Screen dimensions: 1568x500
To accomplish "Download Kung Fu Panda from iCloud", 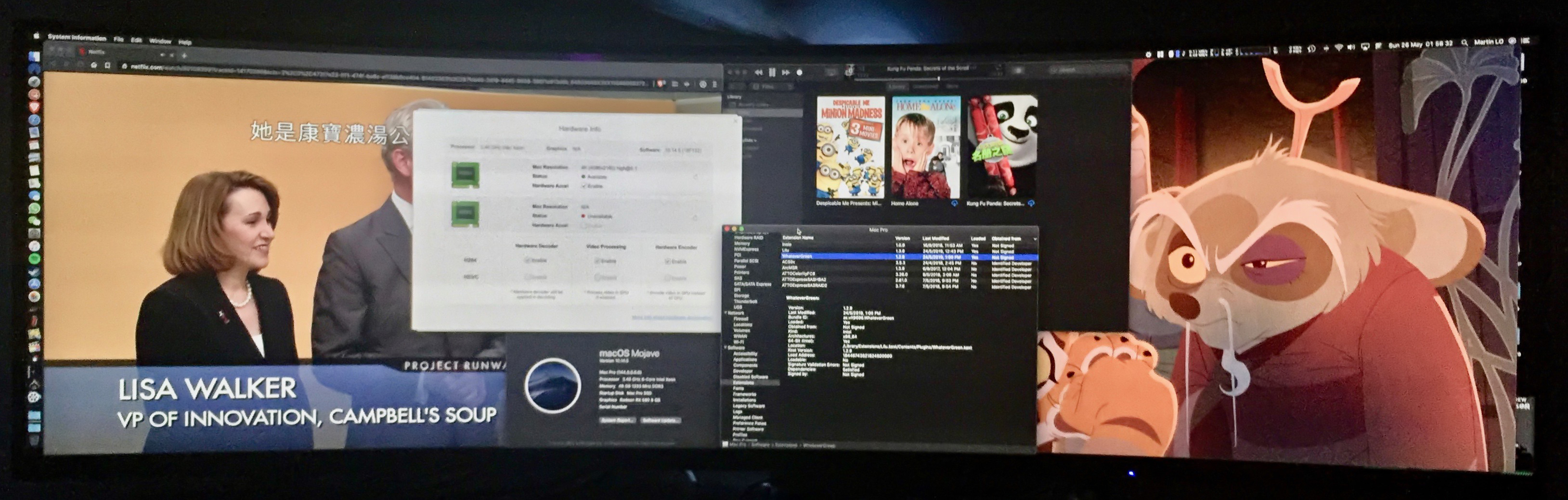I will 1031,203.
